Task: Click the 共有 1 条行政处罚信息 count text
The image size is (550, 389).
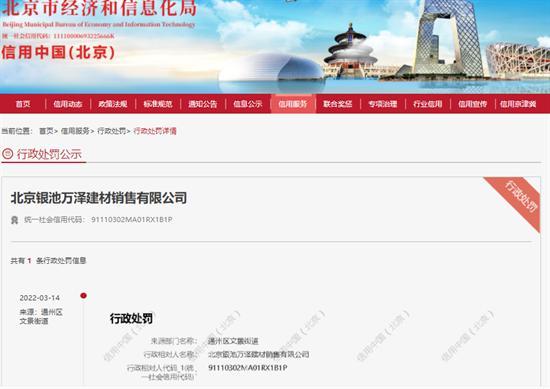Action: tap(48, 261)
